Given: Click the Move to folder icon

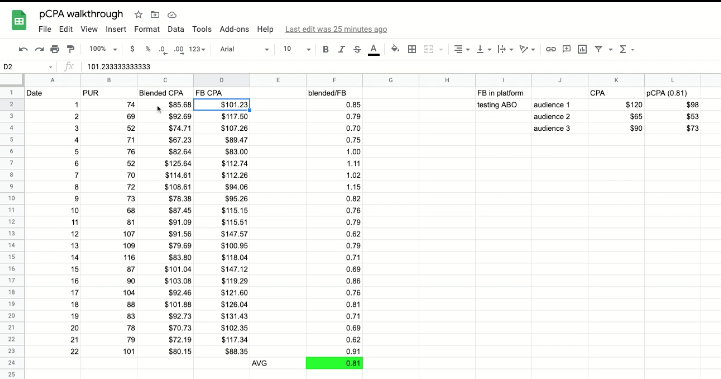Looking at the screenshot, I should [x=155, y=15].
